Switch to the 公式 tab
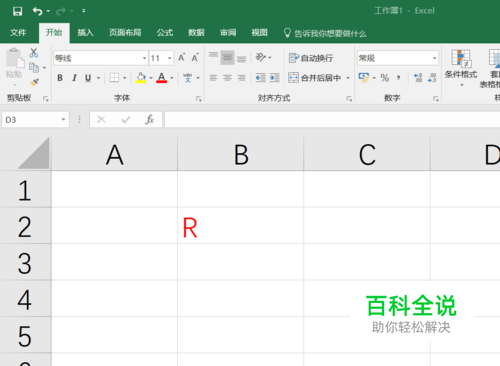 165,32
